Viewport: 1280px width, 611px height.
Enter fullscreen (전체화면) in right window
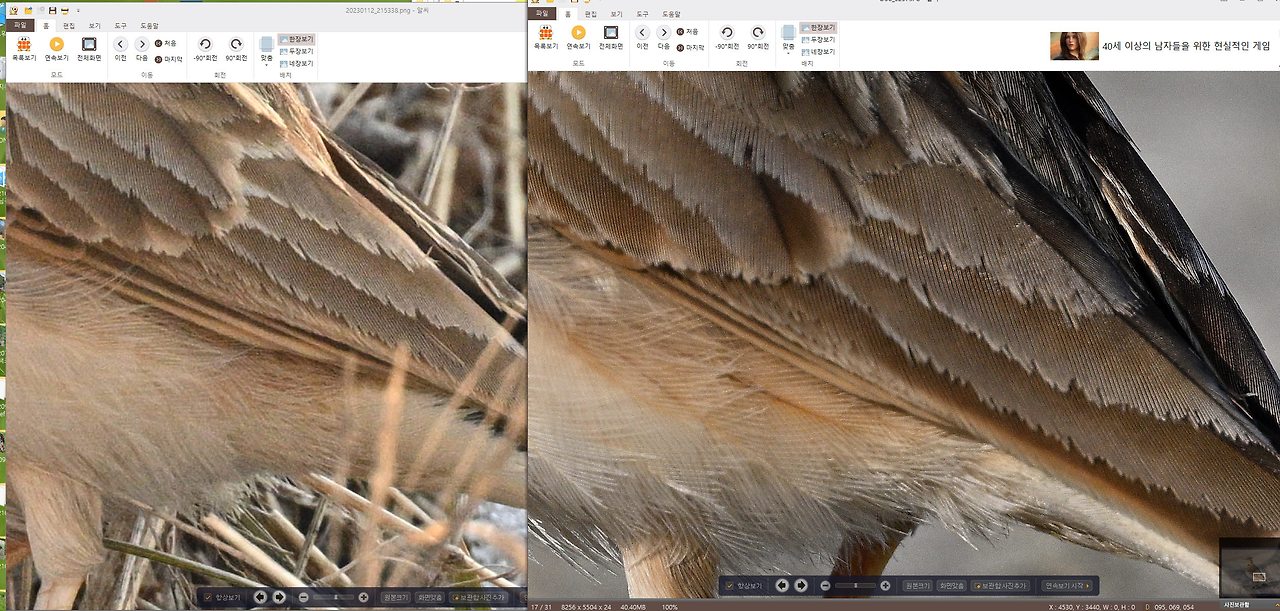tap(611, 37)
